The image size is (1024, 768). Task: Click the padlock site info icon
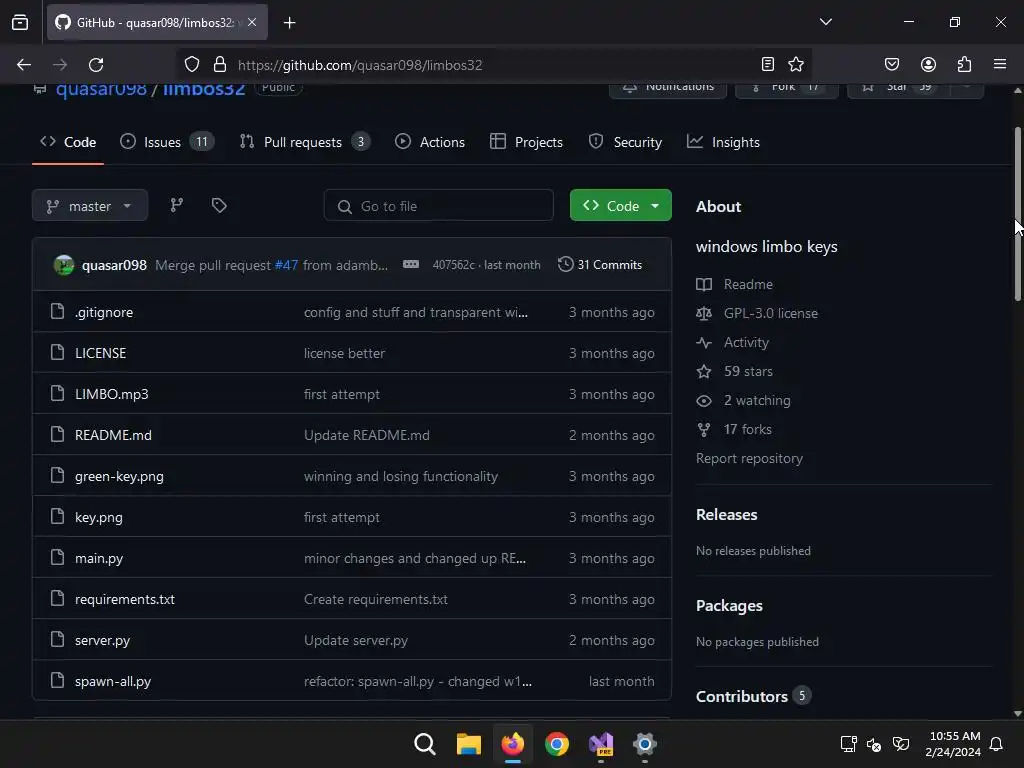pyautogui.click(x=220, y=65)
